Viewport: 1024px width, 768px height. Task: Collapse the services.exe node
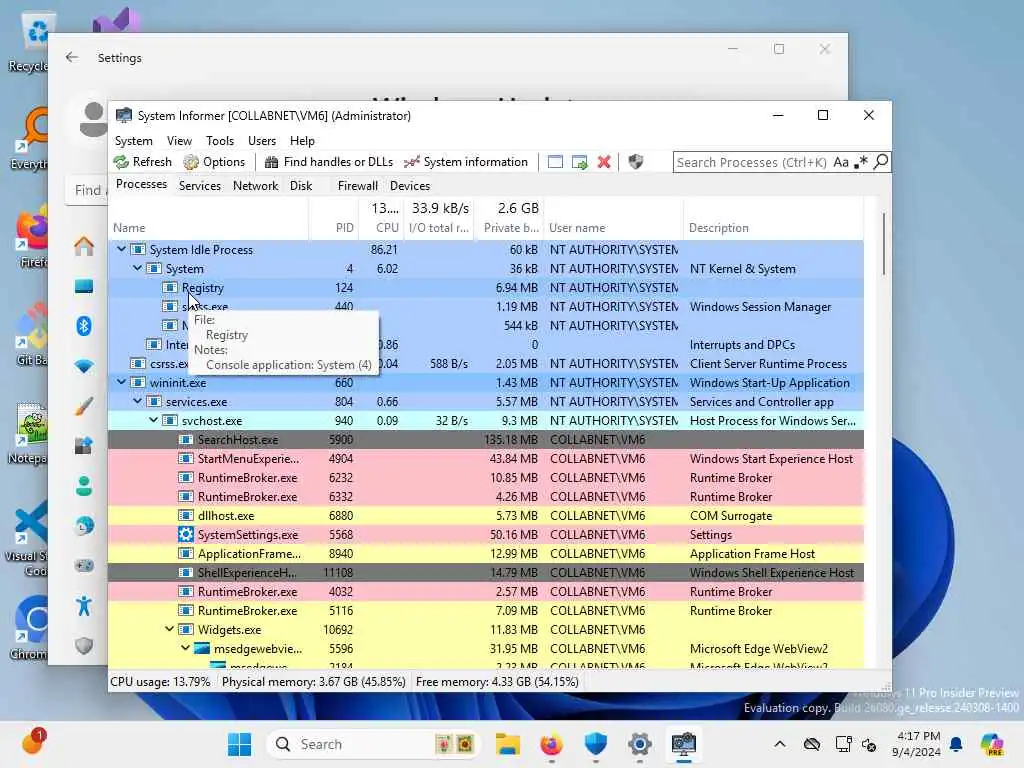pos(137,402)
